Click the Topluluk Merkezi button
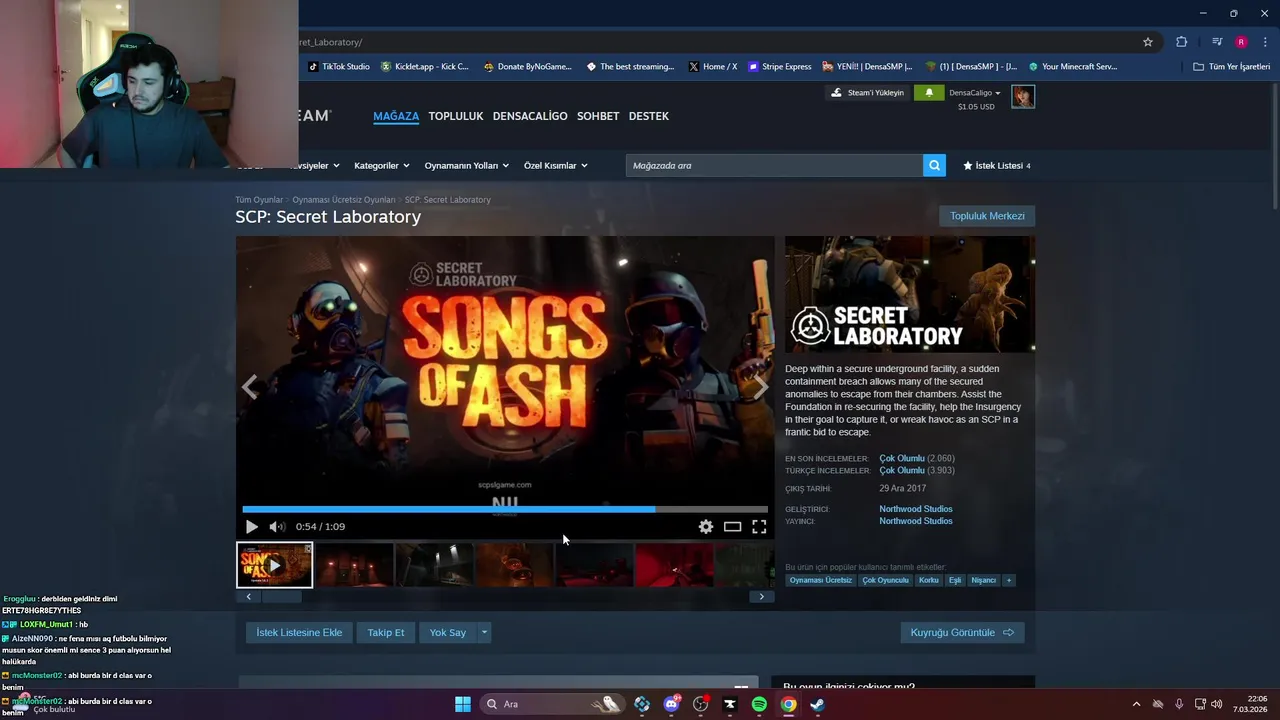 tap(987, 216)
